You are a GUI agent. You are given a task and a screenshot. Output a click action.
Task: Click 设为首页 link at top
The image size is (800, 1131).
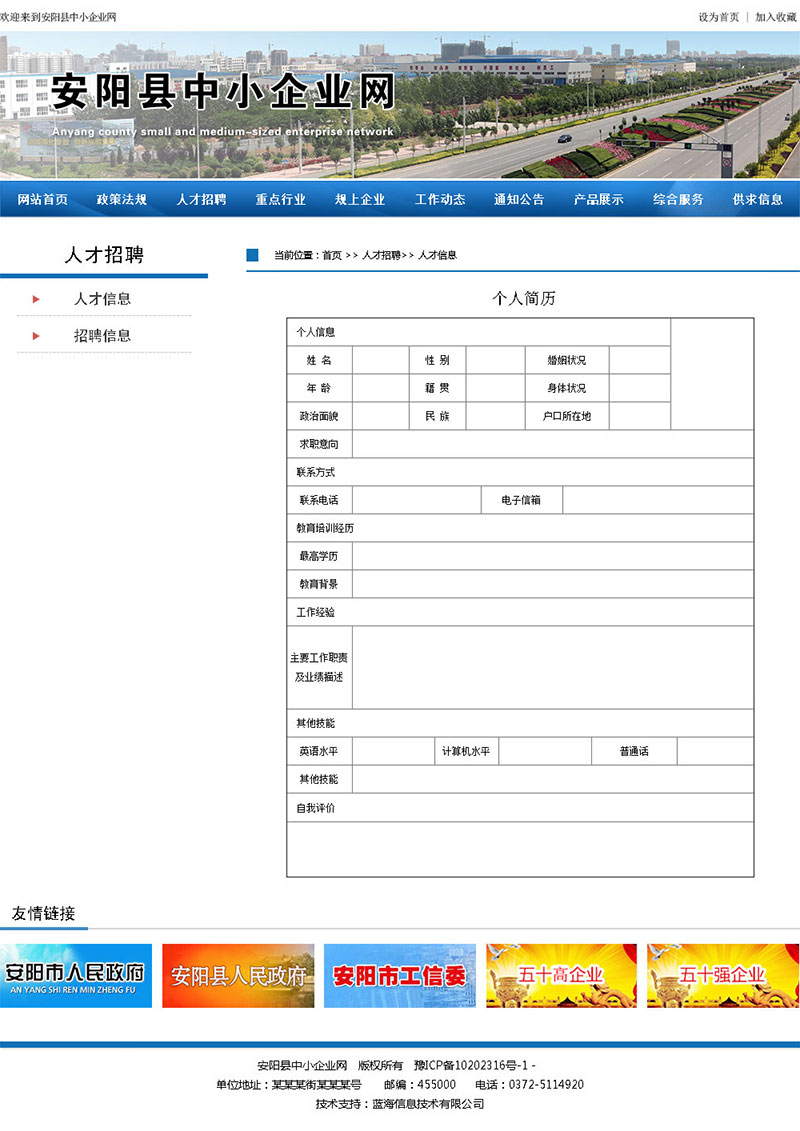coord(718,17)
